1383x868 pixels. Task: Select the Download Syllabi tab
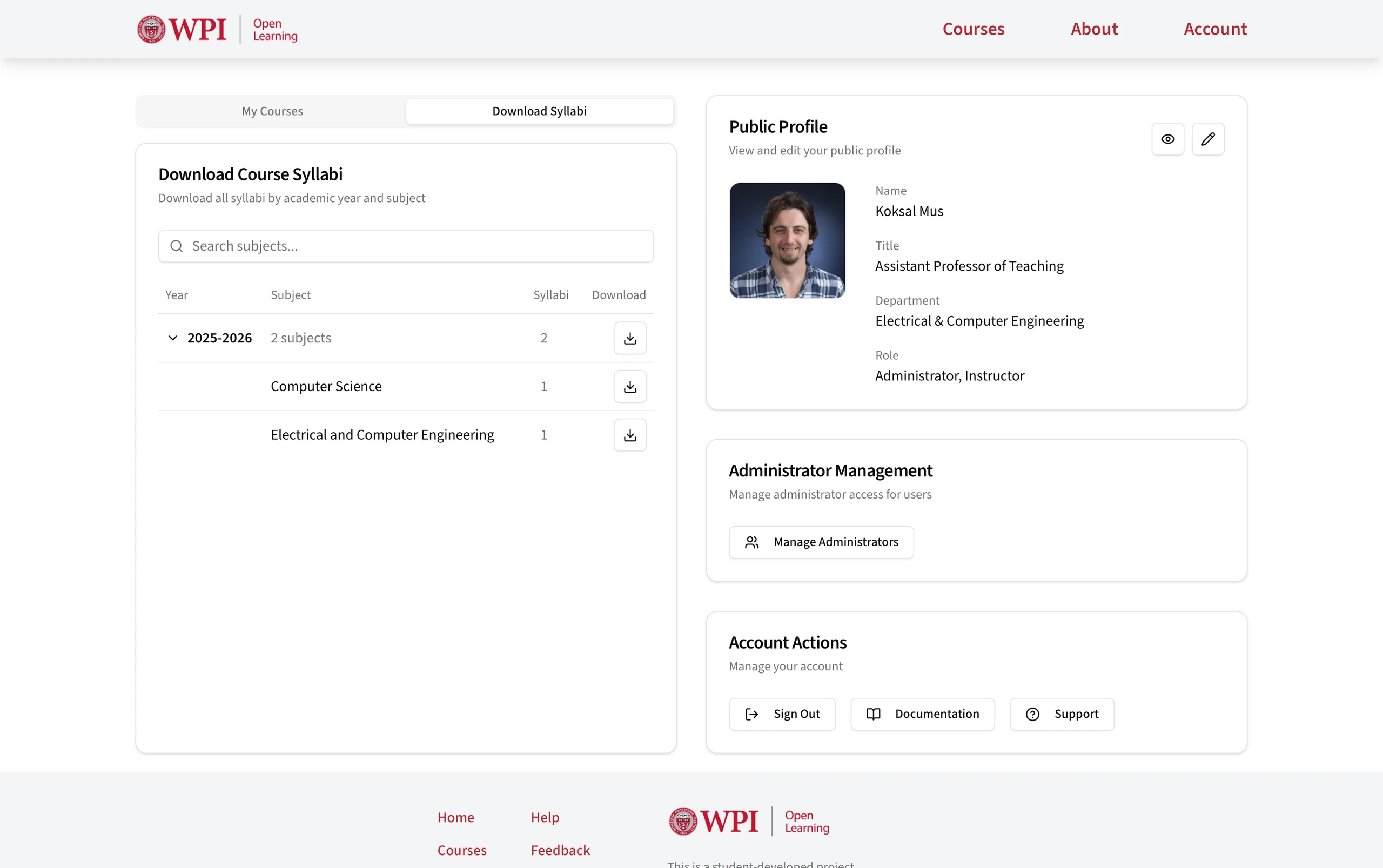(x=539, y=111)
